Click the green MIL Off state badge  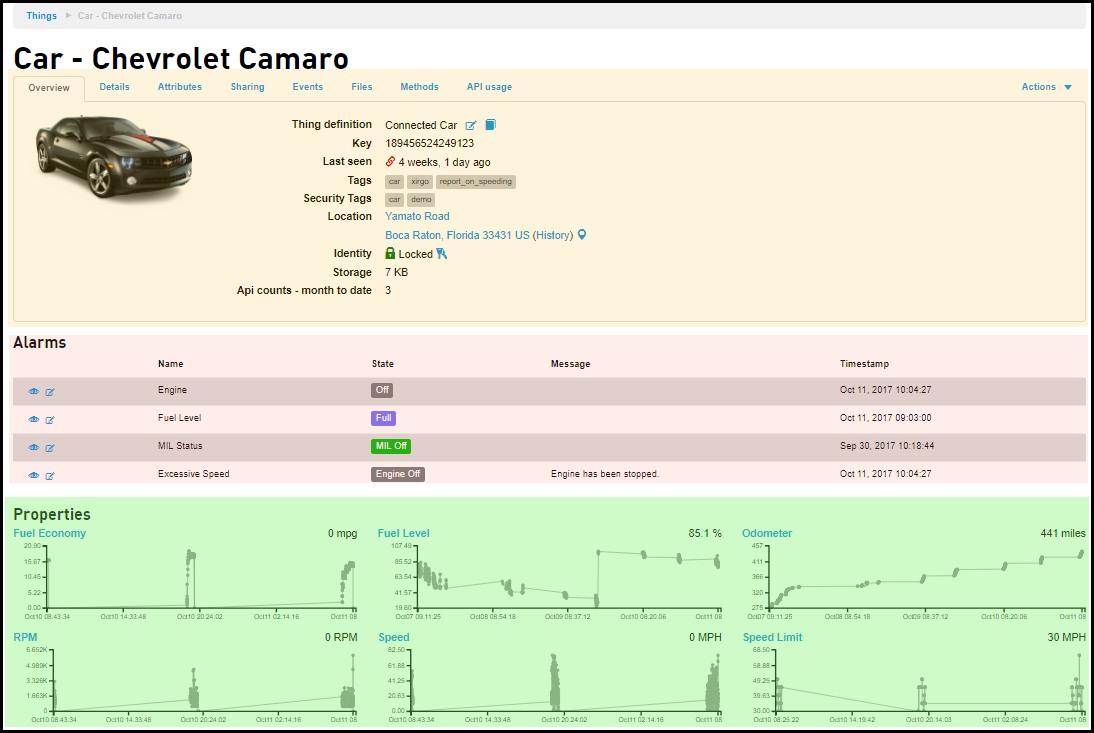coord(391,446)
